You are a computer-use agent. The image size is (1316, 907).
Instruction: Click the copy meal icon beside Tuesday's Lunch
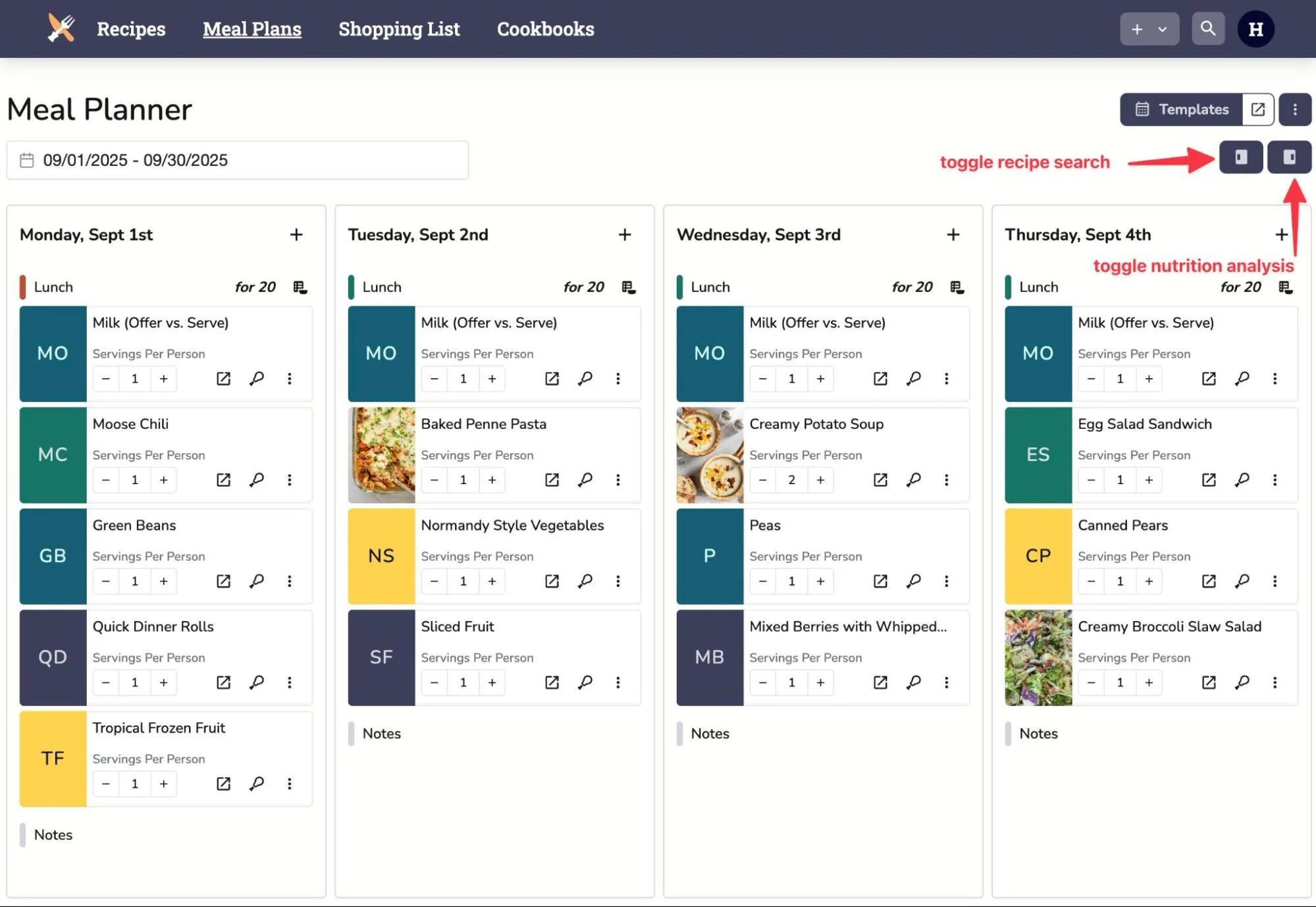629,287
